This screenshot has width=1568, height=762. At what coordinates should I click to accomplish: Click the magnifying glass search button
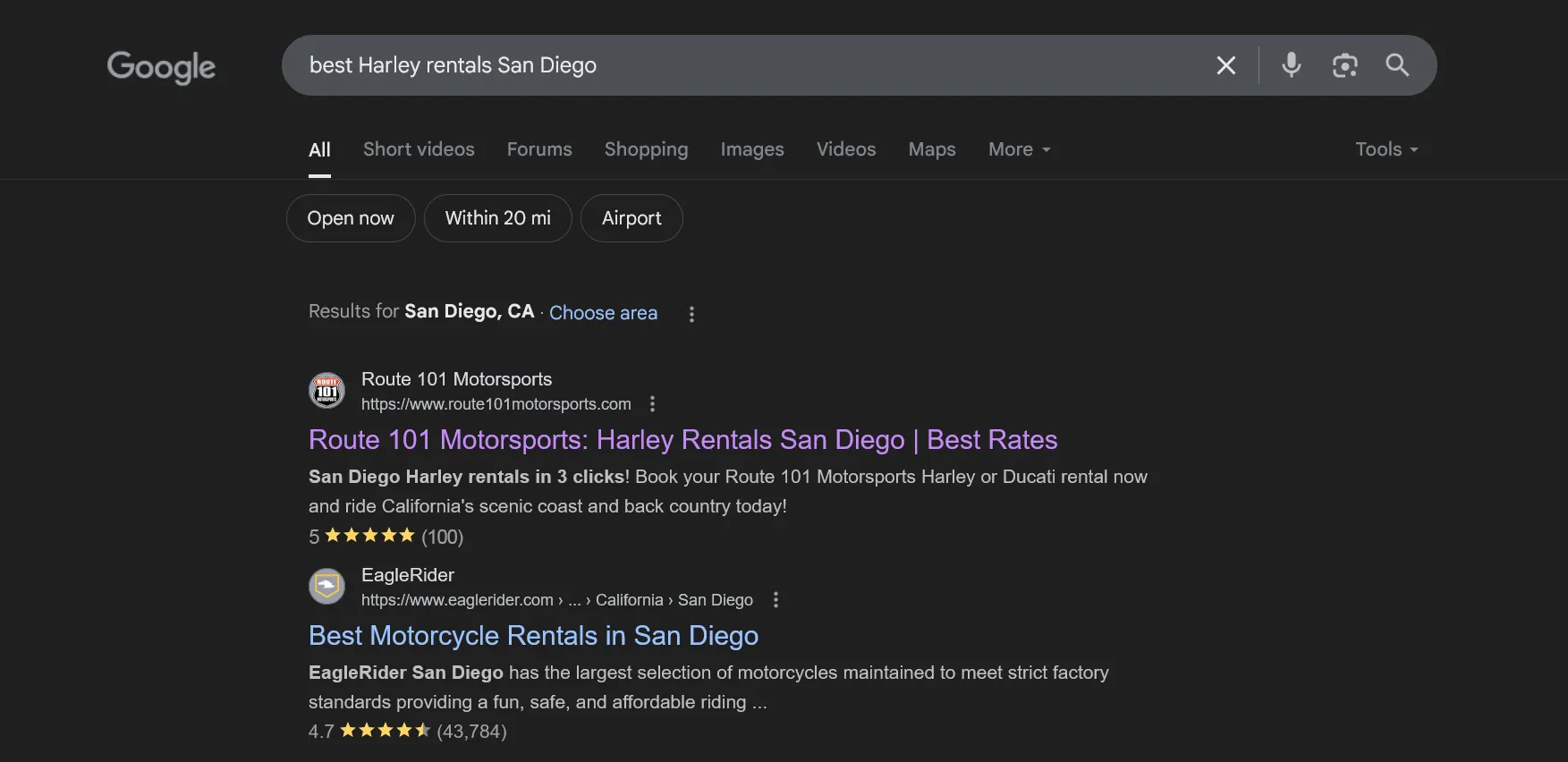pyautogui.click(x=1397, y=65)
